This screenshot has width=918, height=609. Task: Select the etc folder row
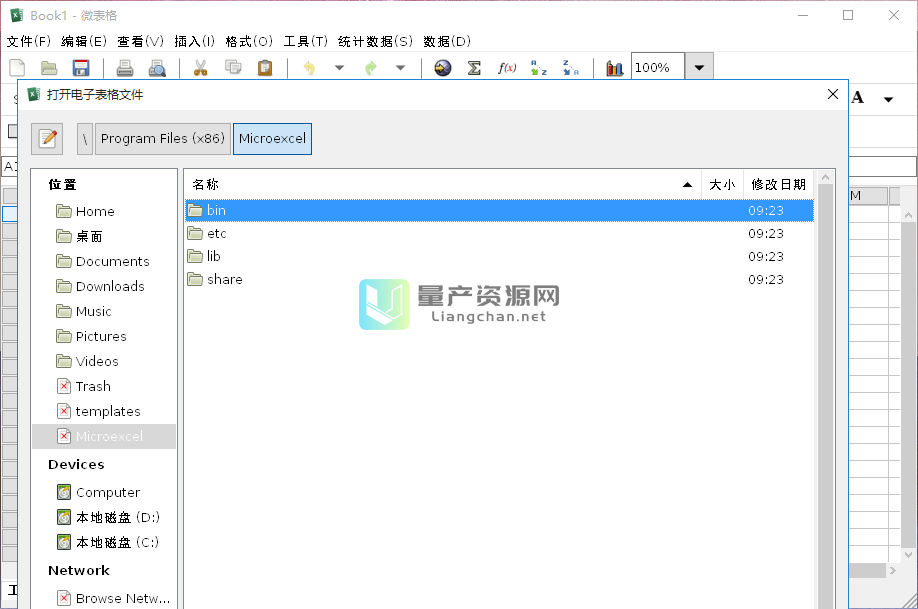point(499,234)
